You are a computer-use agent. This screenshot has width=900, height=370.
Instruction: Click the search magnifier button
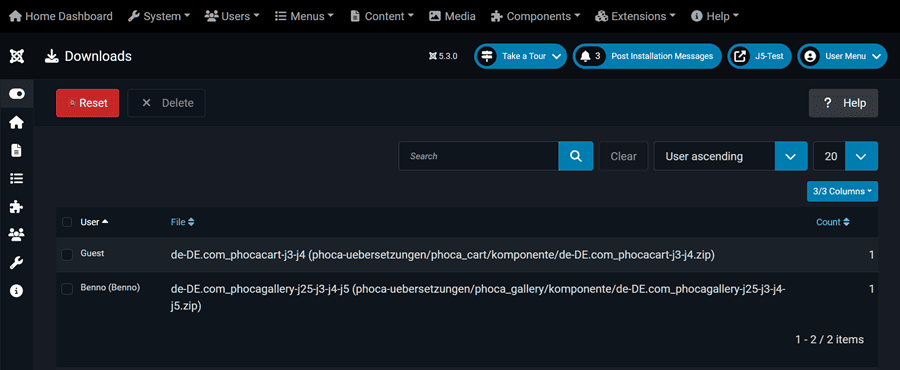click(x=576, y=156)
